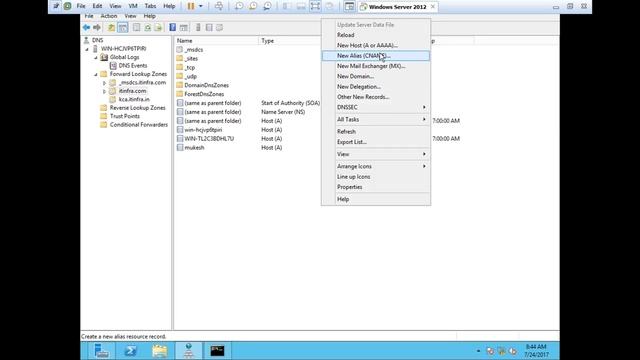Select the kca.itinfra.in zone
The width and height of the screenshot is (640, 360).
coord(134,99)
